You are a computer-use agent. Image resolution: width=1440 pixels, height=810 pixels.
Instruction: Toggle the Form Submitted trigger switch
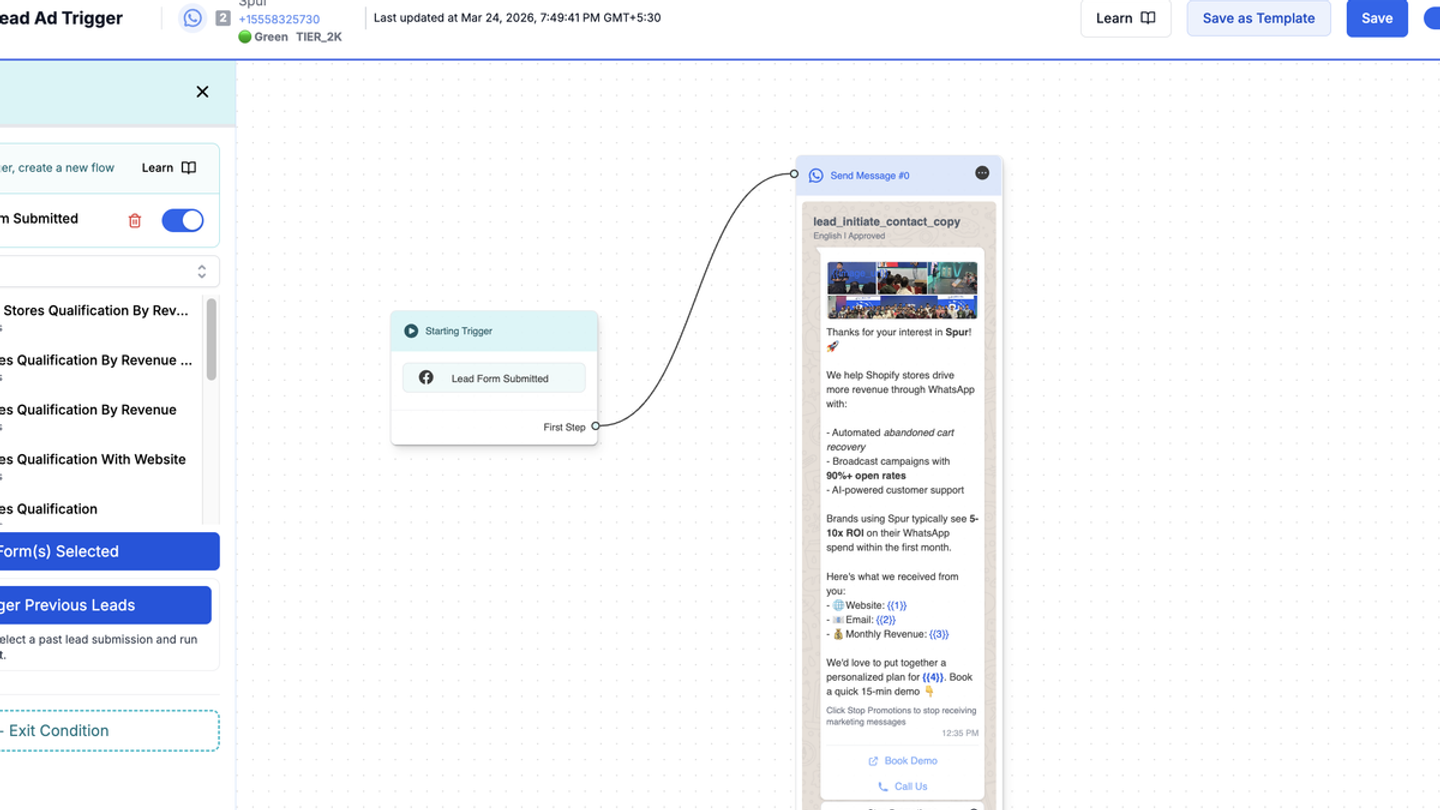coord(183,220)
